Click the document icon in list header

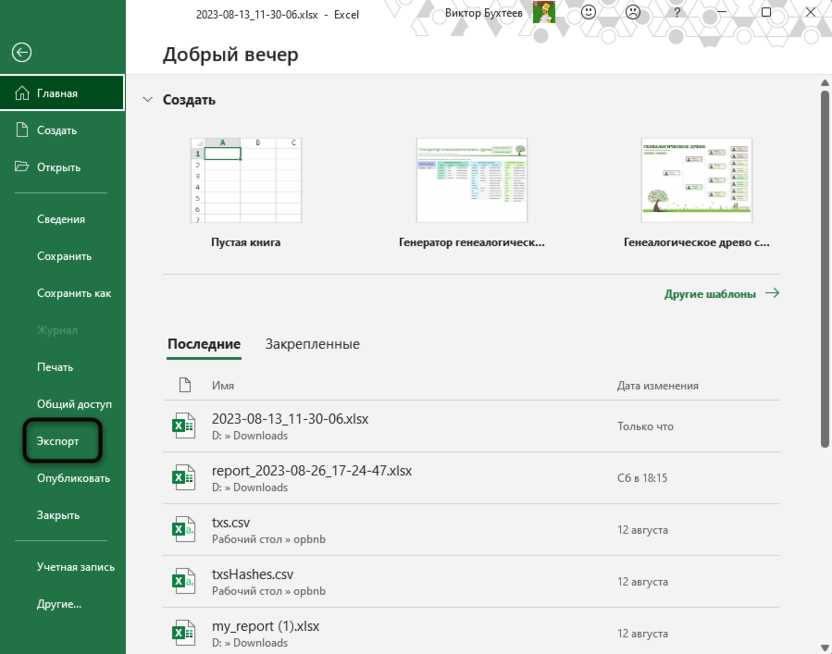184,385
